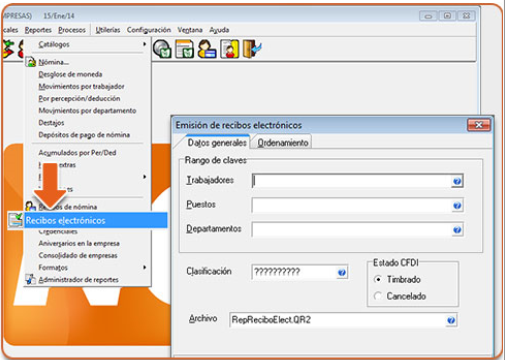
Task: Minimize the main application window
Action: pyautogui.click(x=428, y=16)
